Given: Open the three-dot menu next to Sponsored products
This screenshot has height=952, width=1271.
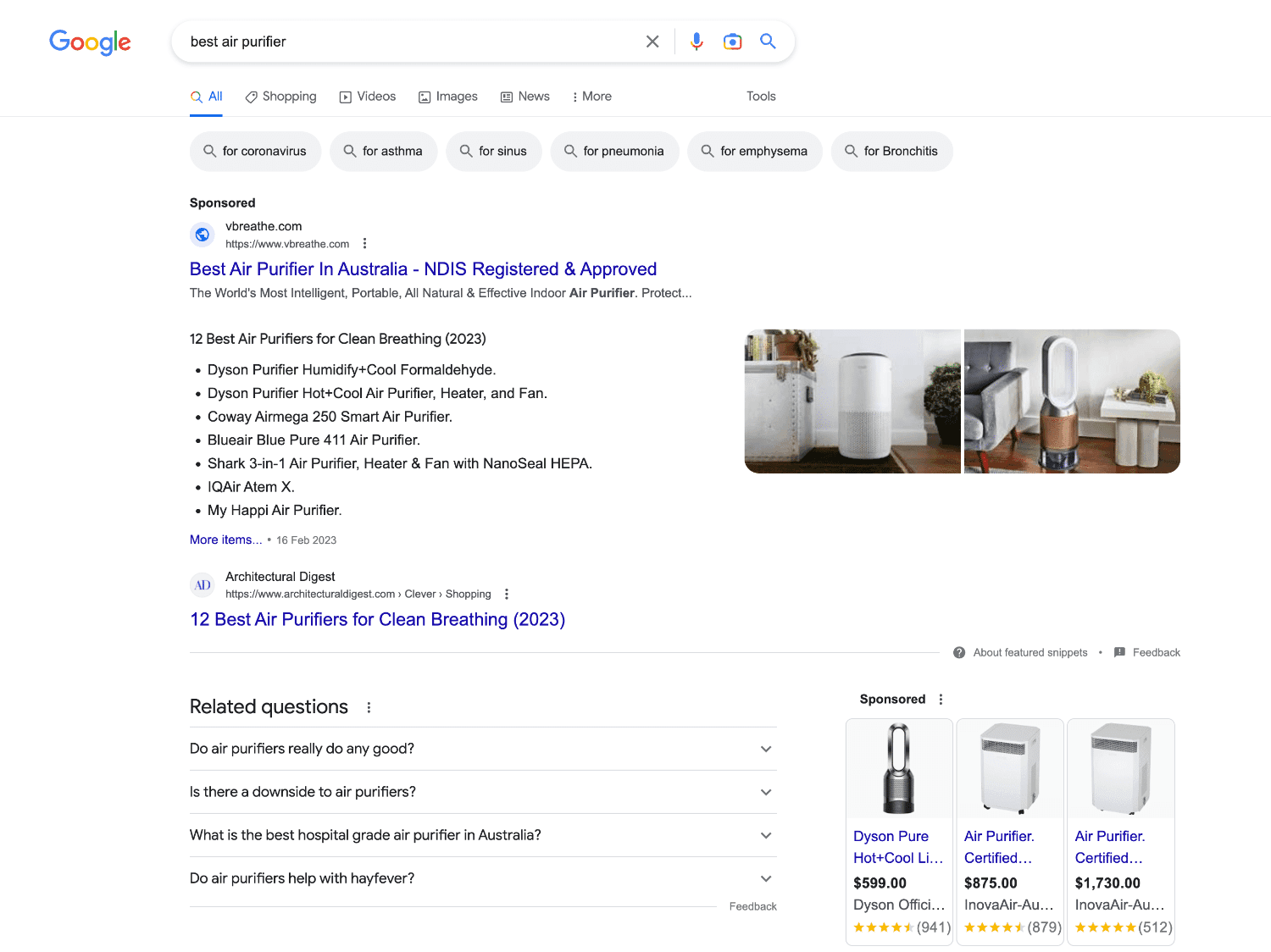Looking at the screenshot, I should [941, 699].
